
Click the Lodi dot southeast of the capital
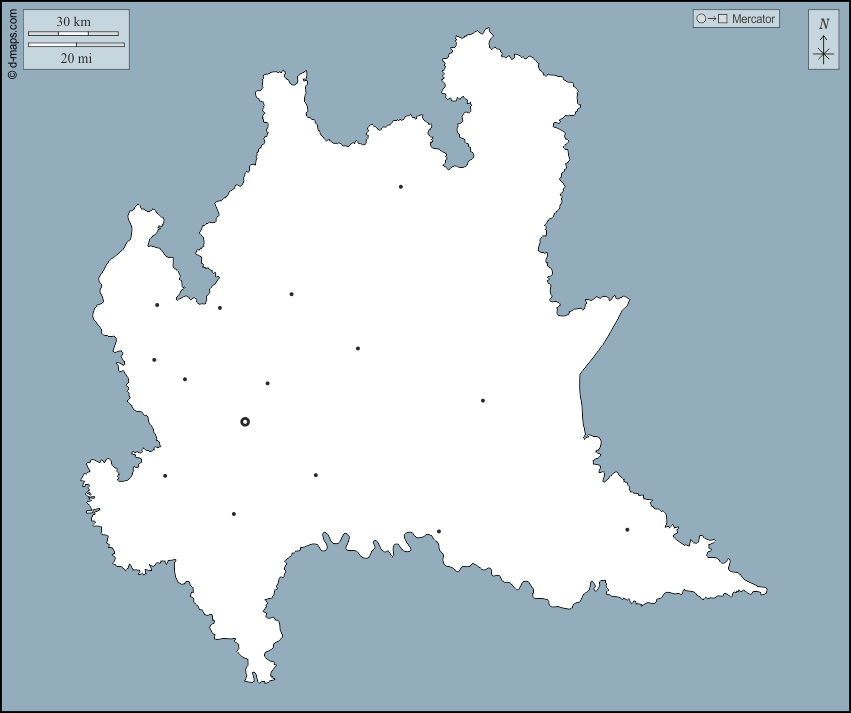pyautogui.click(x=316, y=476)
